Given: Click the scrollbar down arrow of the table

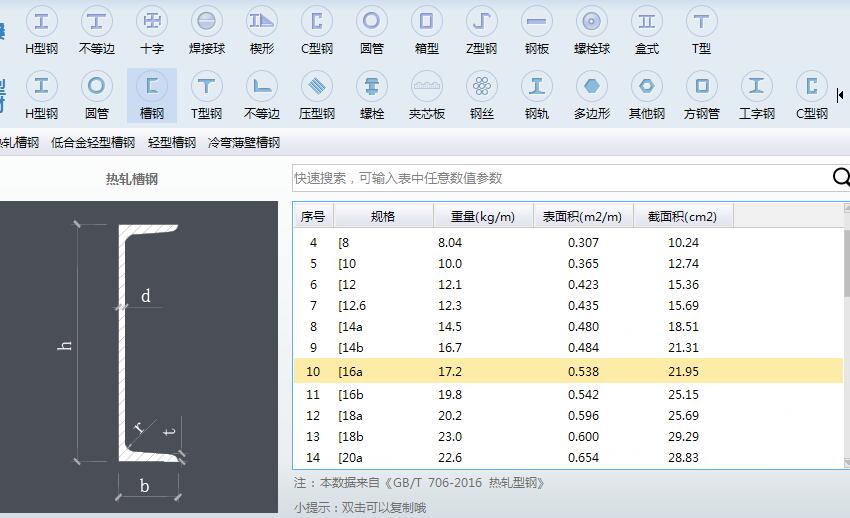Looking at the screenshot, I should click(847, 462).
